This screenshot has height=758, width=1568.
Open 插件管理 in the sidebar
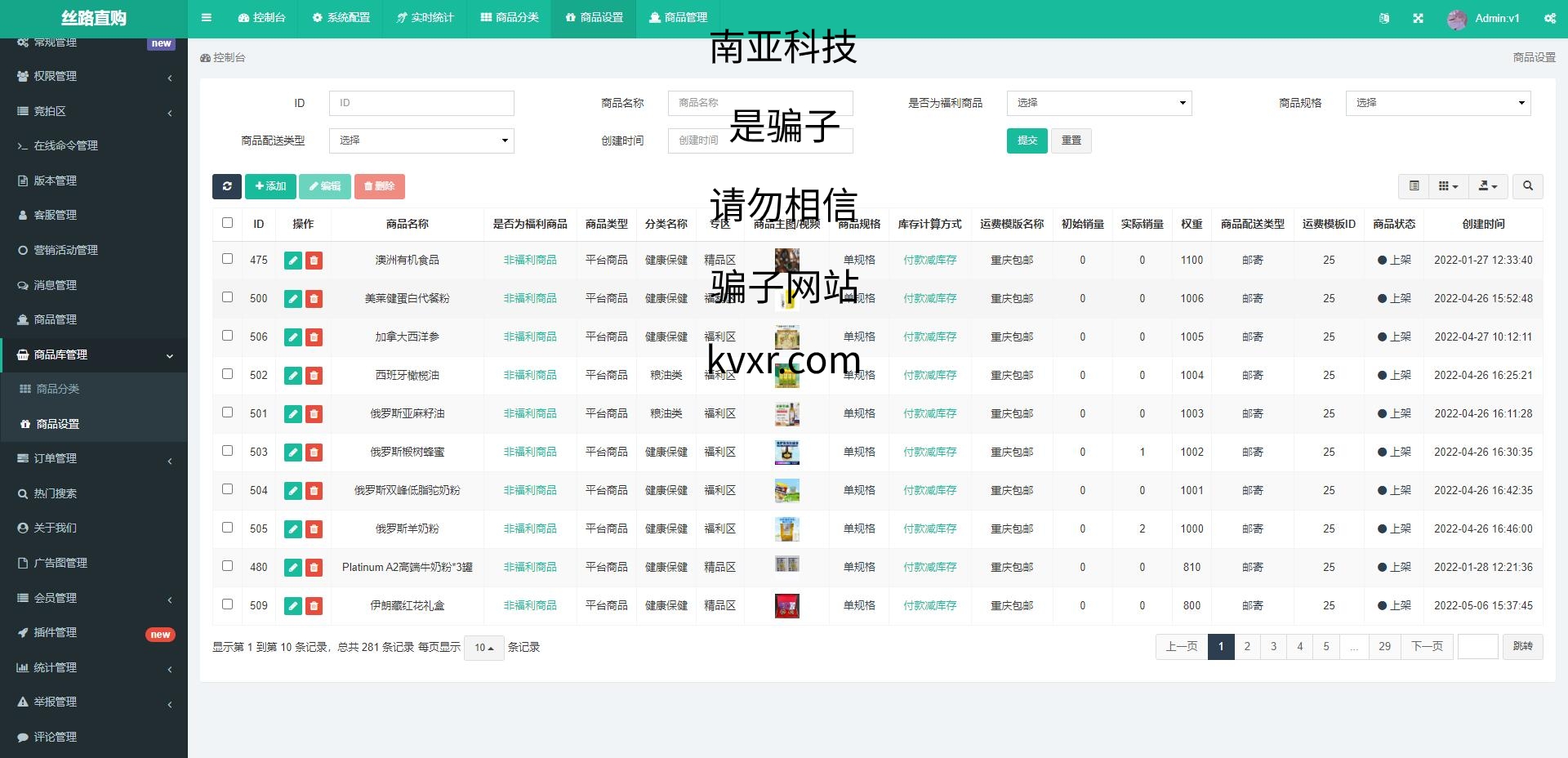pyautogui.click(x=94, y=632)
